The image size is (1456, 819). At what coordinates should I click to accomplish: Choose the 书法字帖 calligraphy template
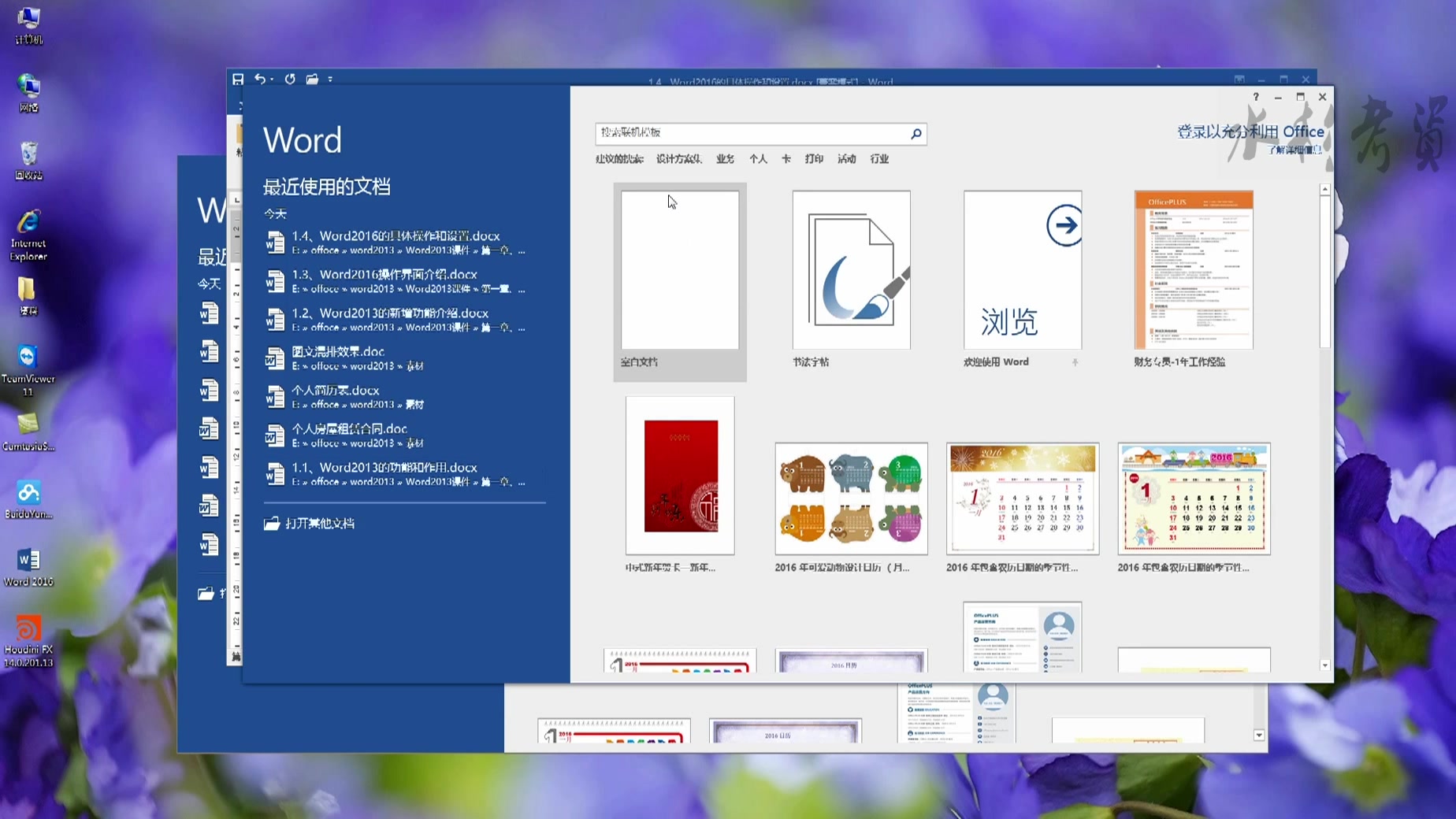coord(851,280)
